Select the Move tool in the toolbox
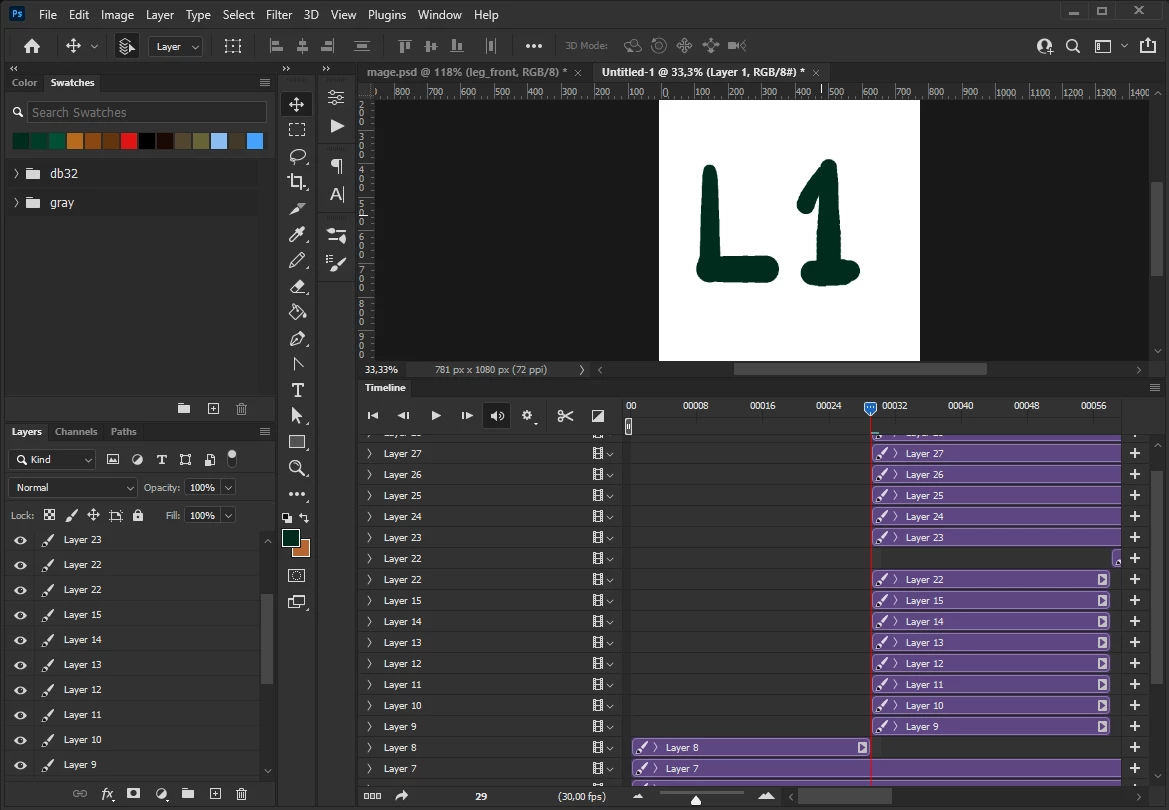1169x810 pixels. pos(297,104)
